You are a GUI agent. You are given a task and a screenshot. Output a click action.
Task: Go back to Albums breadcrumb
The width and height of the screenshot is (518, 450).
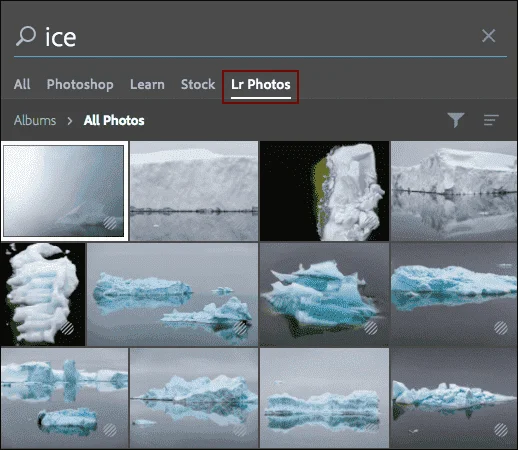click(x=35, y=120)
